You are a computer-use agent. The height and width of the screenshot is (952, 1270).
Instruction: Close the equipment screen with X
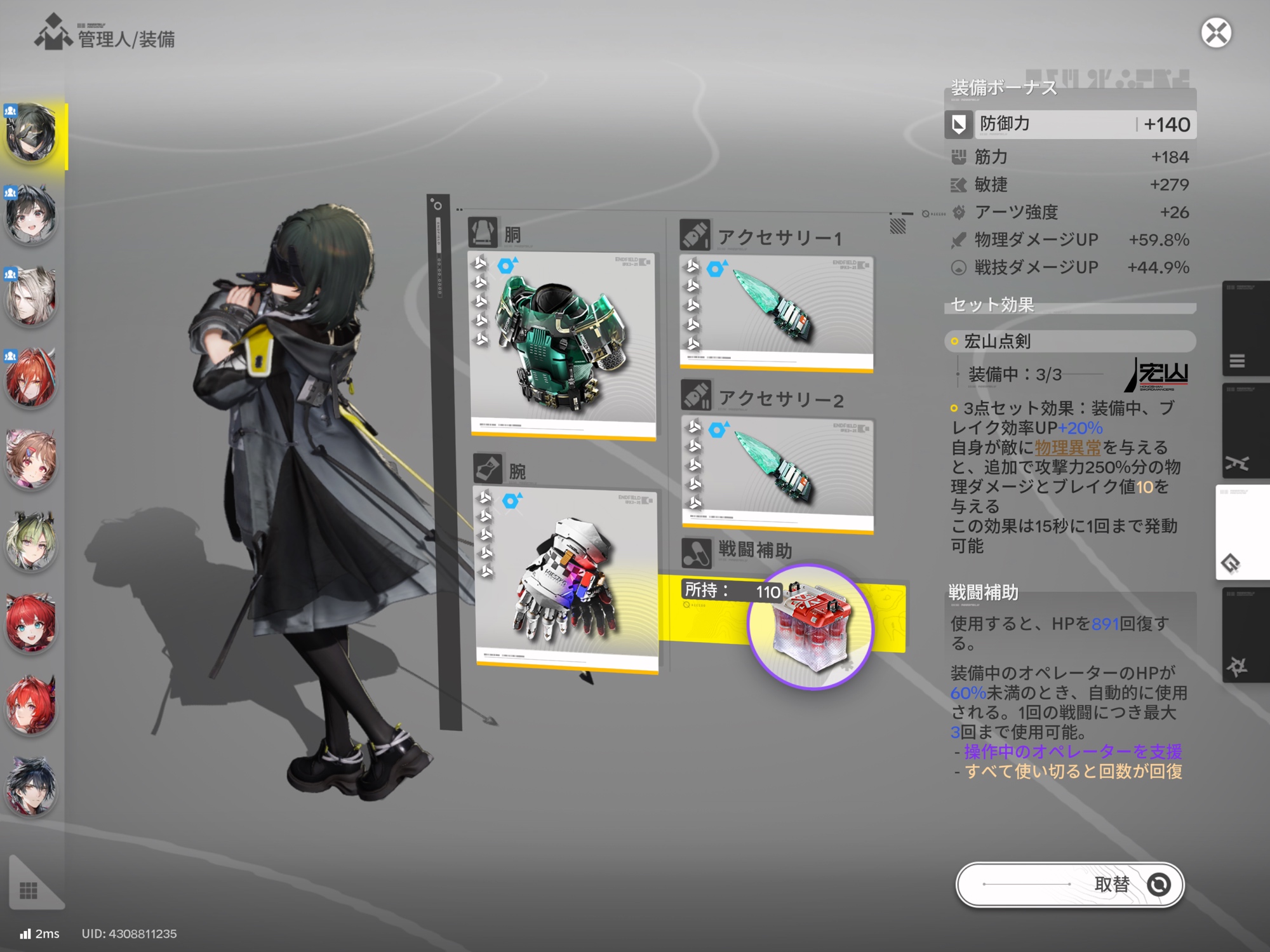point(1215,33)
